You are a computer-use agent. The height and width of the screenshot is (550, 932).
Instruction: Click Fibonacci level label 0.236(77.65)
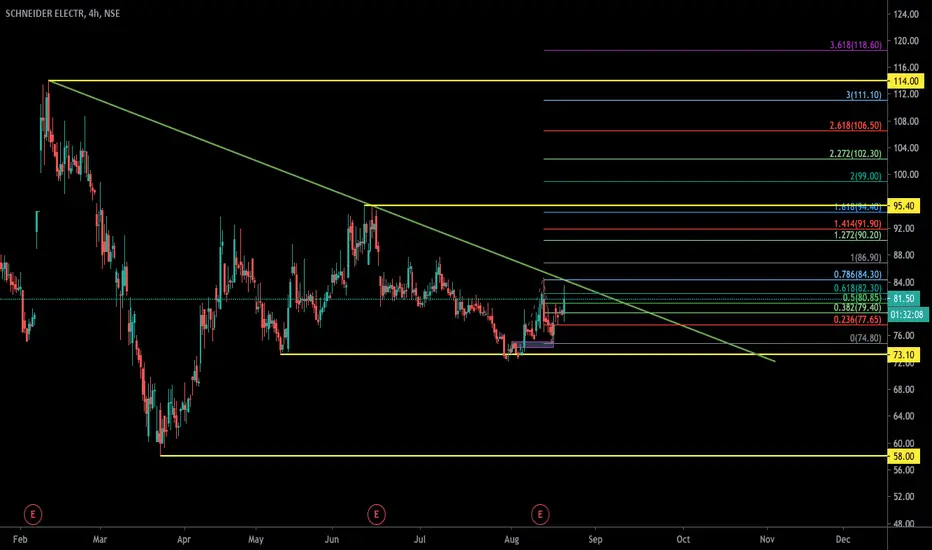[858, 319]
